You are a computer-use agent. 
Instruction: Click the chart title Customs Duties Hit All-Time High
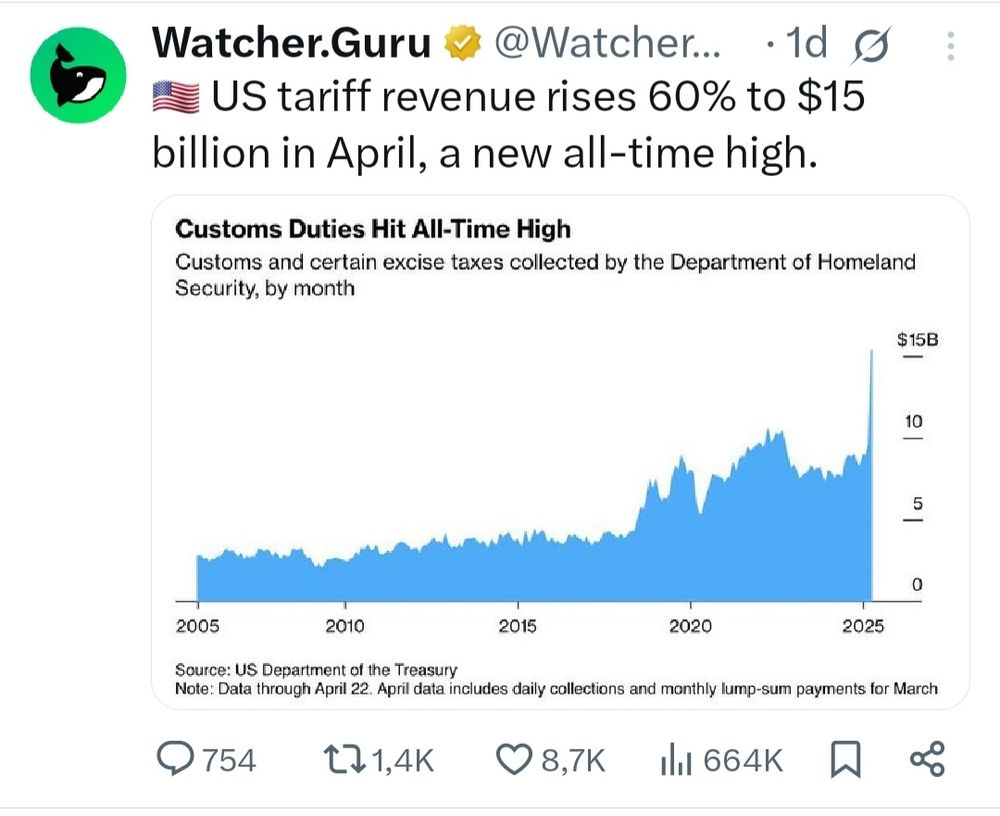(x=372, y=229)
